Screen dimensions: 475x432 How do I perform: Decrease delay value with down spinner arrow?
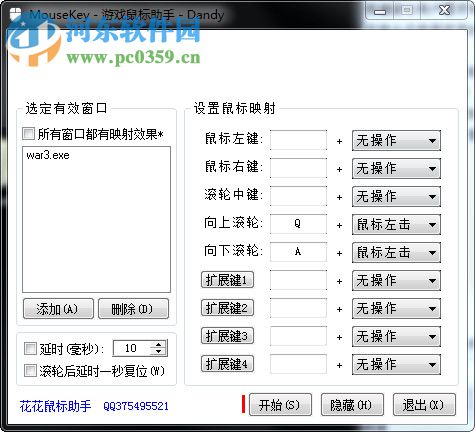(159, 352)
